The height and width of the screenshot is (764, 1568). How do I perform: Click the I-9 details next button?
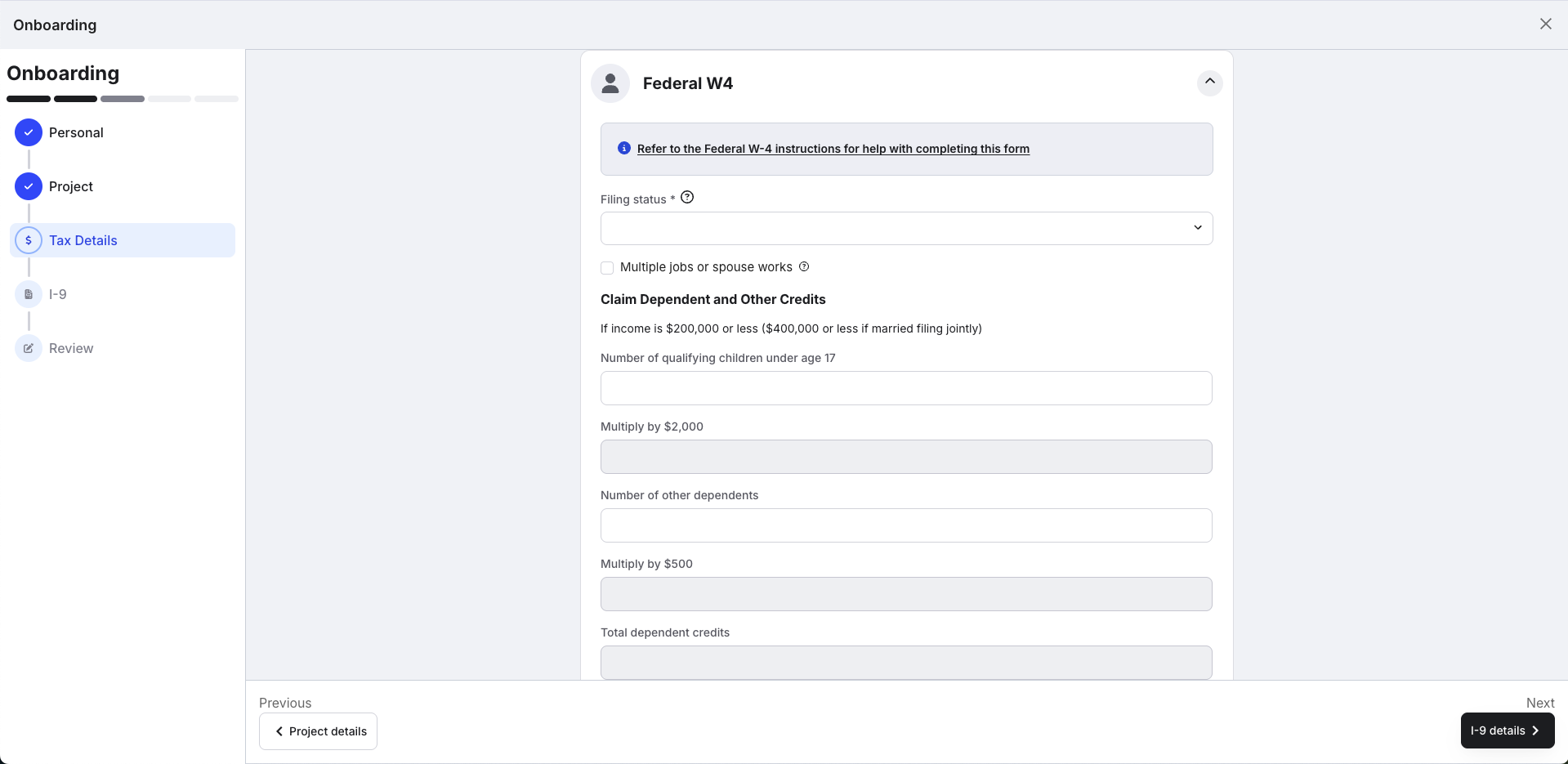(1508, 730)
